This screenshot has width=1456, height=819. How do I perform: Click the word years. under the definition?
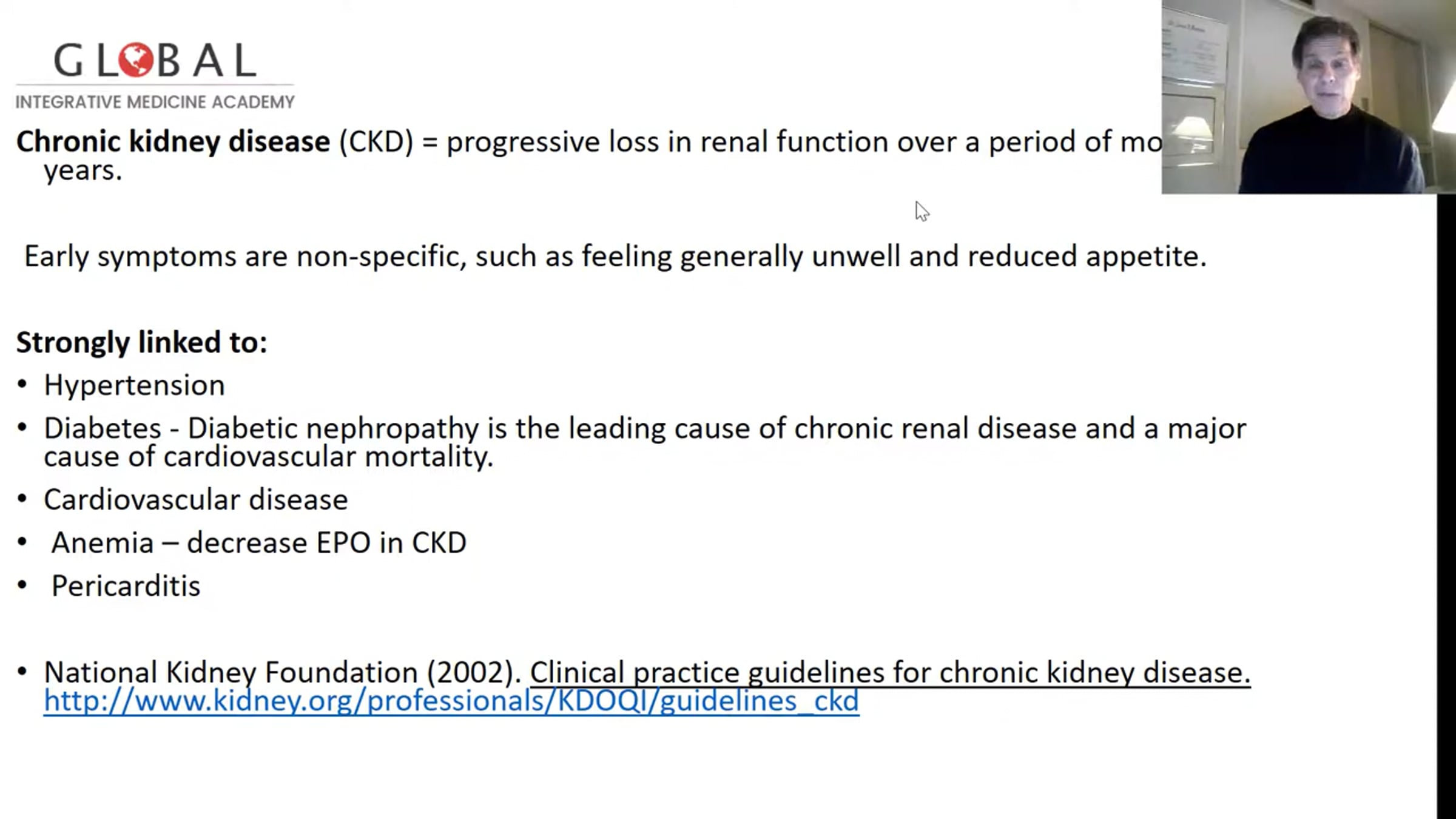pos(83,170)
